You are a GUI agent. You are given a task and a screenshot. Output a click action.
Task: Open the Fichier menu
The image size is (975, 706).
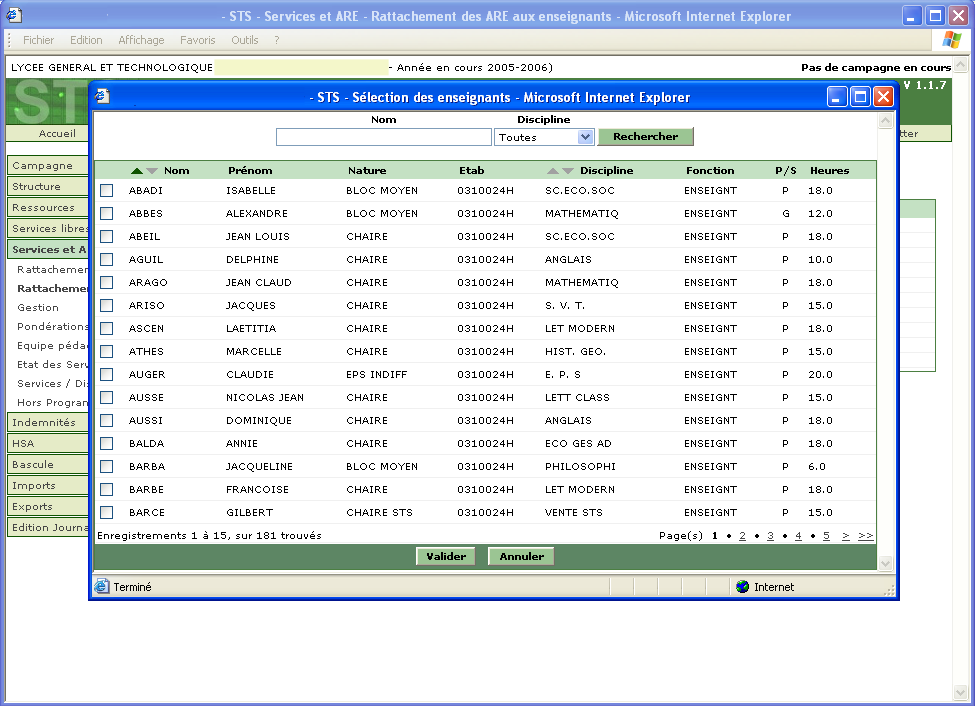click(x=39, y=40)
